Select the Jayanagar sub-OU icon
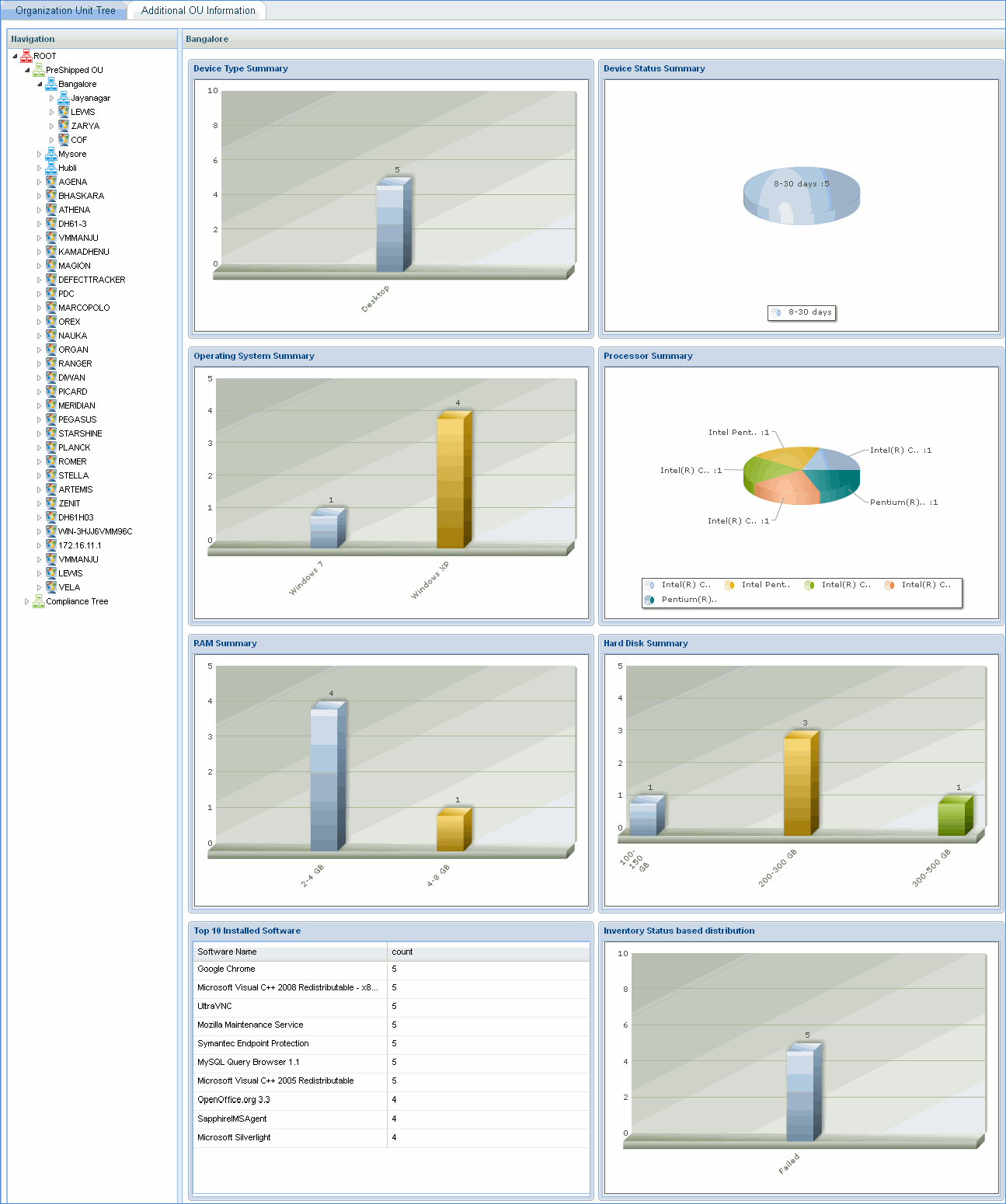 (x=64, y=98)
